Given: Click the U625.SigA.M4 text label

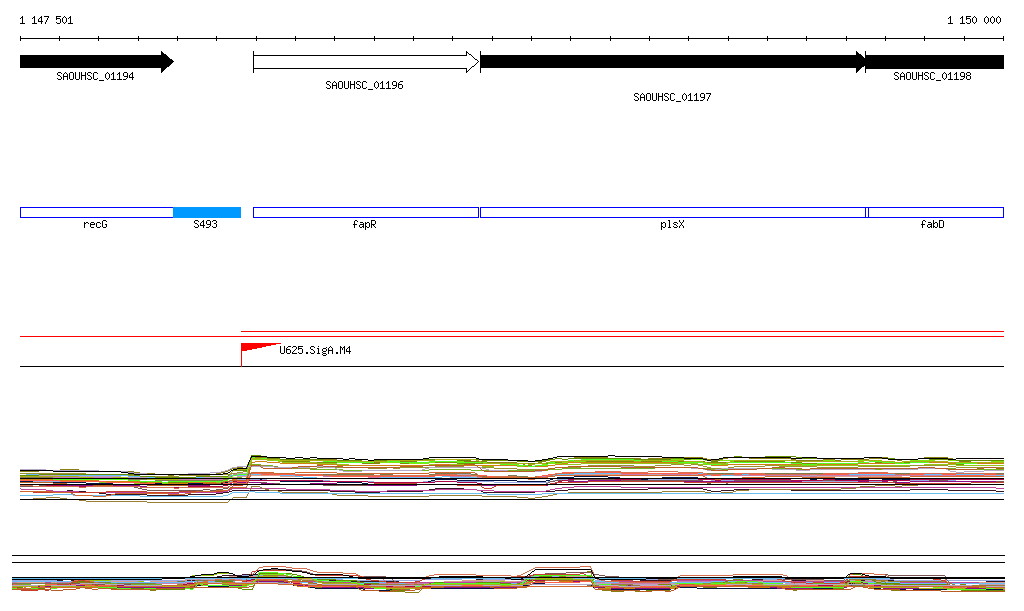Looking at the screenshot, I should coord(315,351).
